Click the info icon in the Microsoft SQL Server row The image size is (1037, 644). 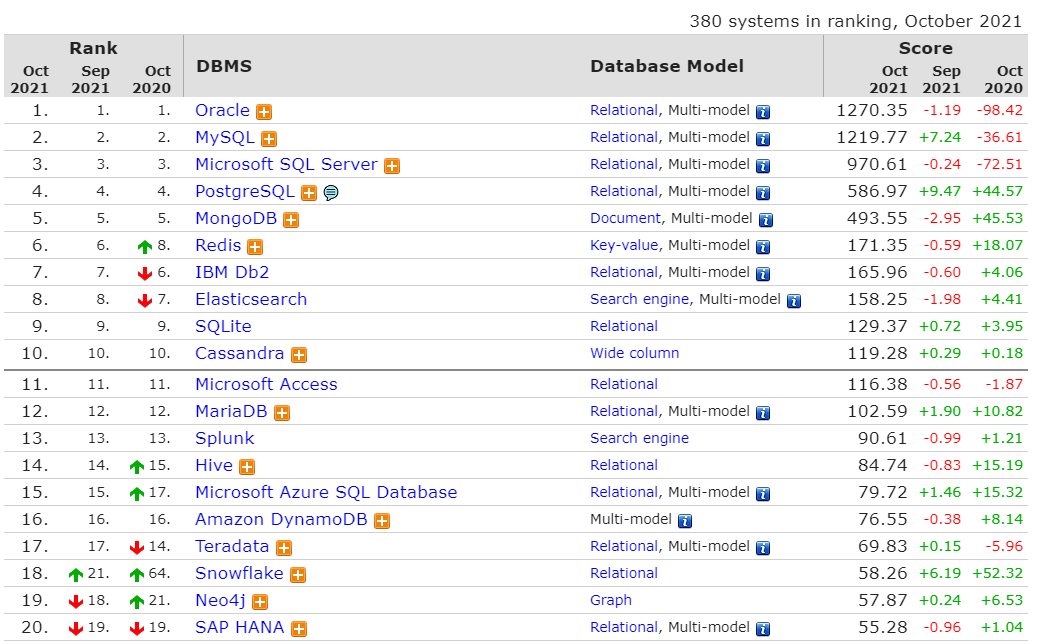pyautogui.click(x=763, y=166)
